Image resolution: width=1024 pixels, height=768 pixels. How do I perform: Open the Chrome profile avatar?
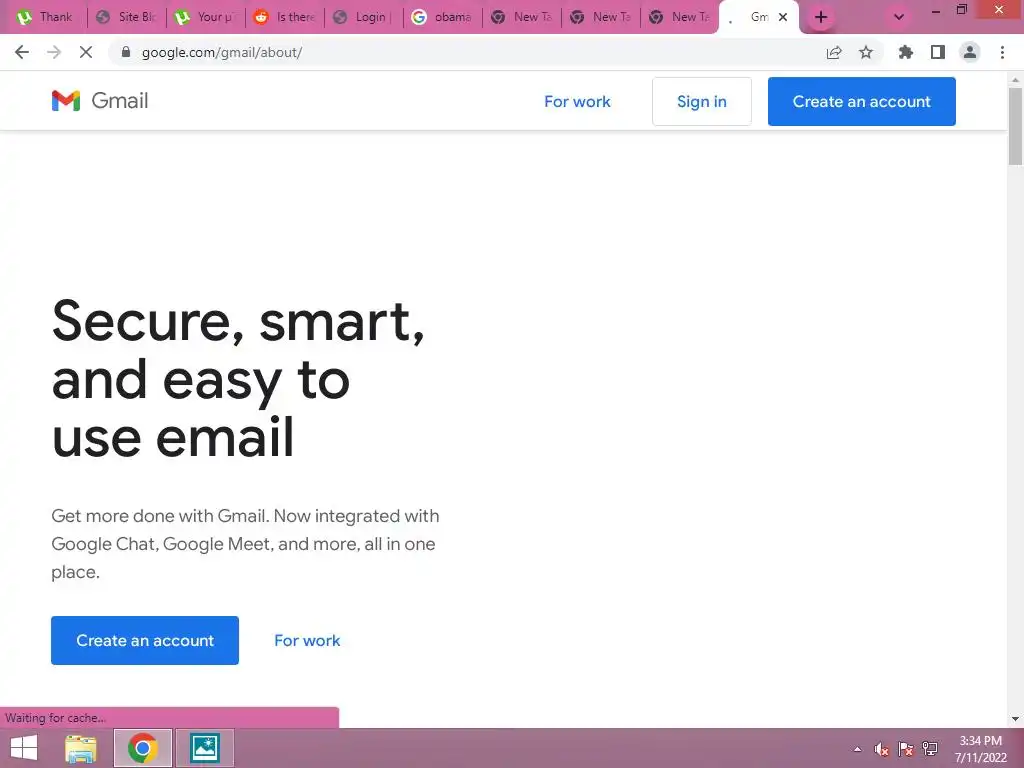(970, 52)
